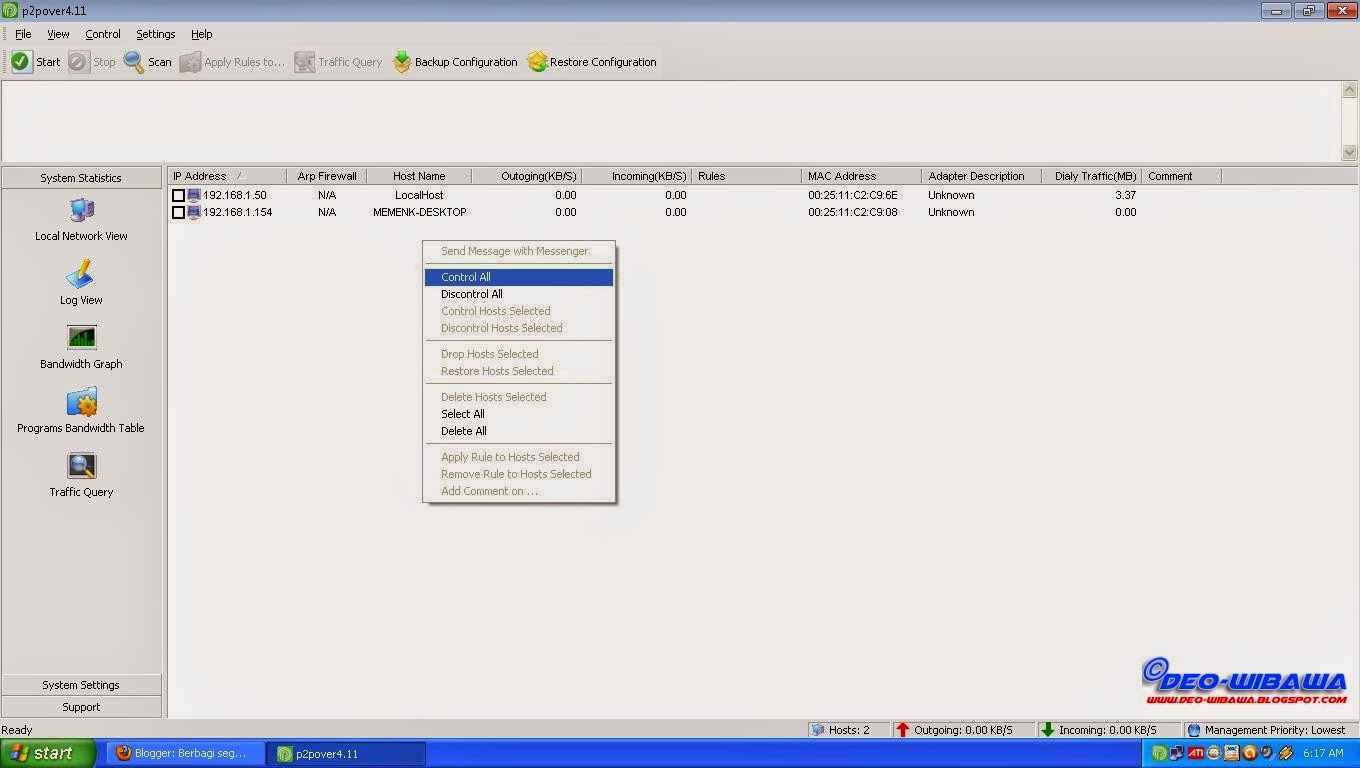Click the Scan magnifier icon in toolbar
1360x768 pixels.
point(134,62)
